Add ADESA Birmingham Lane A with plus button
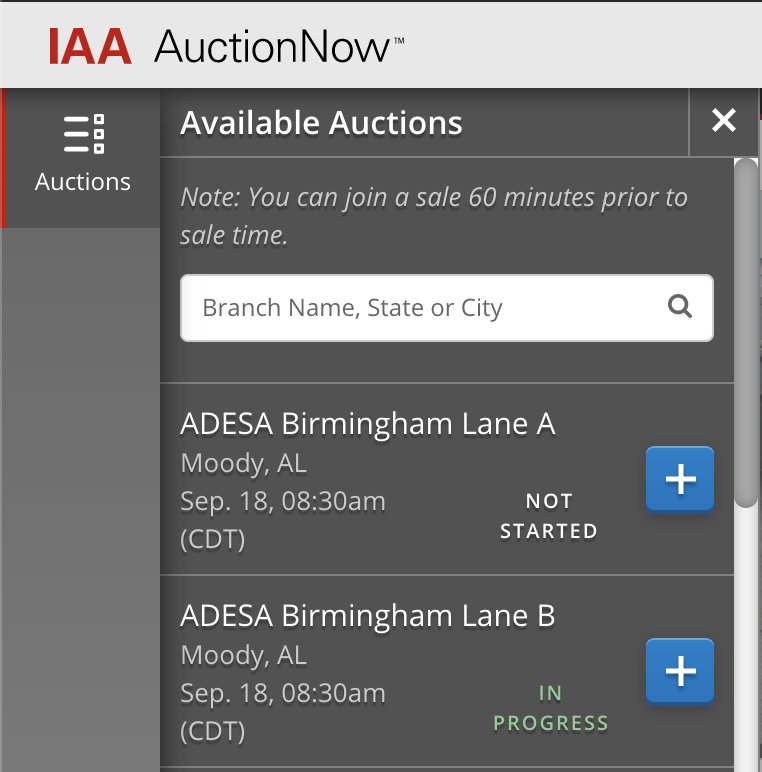Viewport: 762px width, 772px height. click(x=680, y=479)
